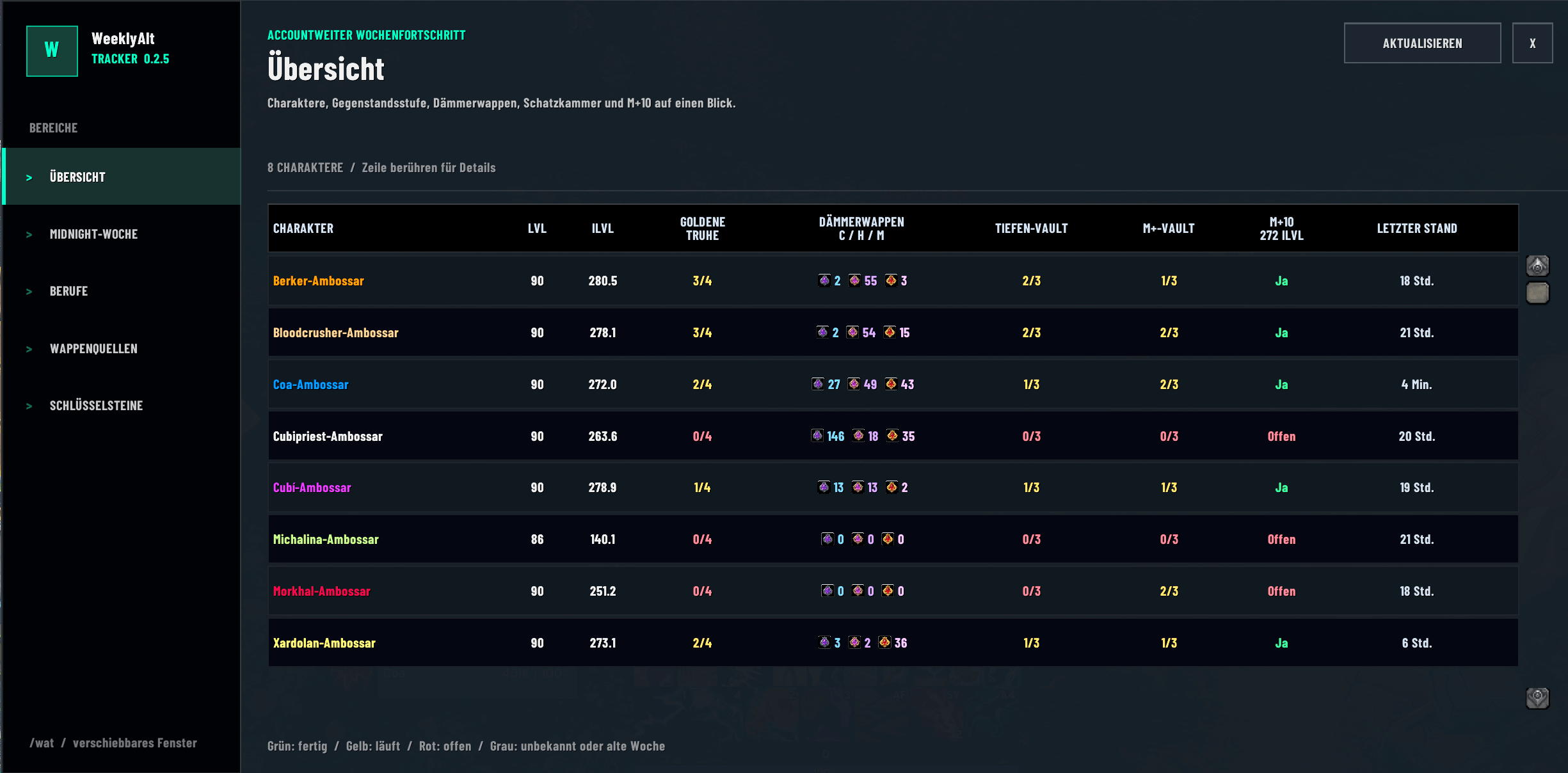Select the Übersicht sidebar entry
This screenshot has width=1568, height=773.
click(x=122, y=177)
